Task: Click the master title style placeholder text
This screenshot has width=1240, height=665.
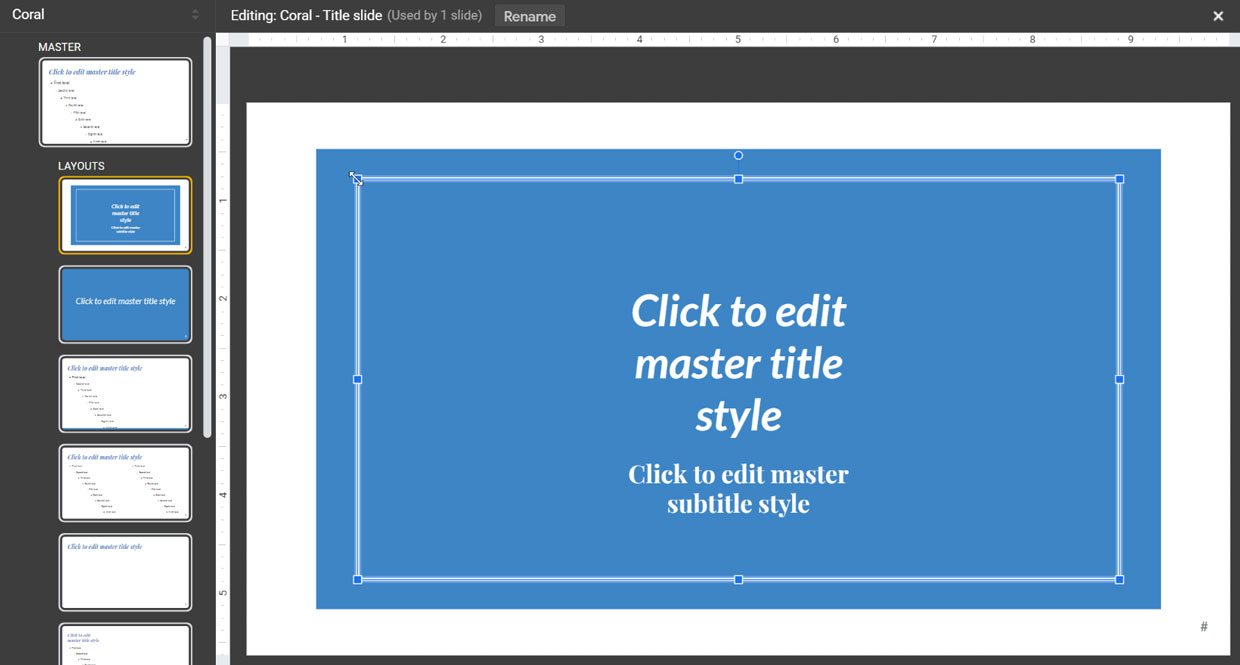Action: (x=738, y=363)
